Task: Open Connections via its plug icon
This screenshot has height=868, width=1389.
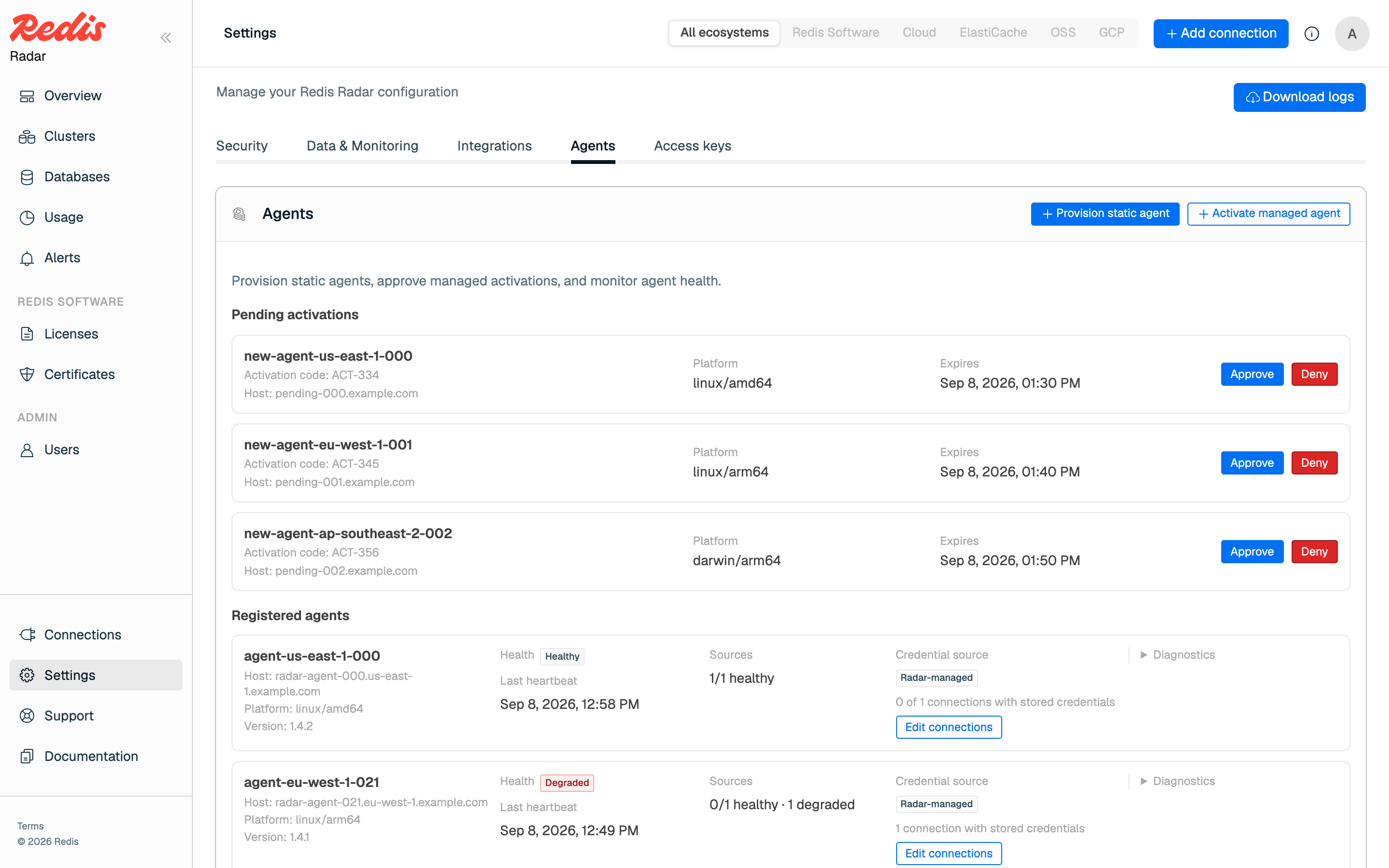Action: pos(27,634)
